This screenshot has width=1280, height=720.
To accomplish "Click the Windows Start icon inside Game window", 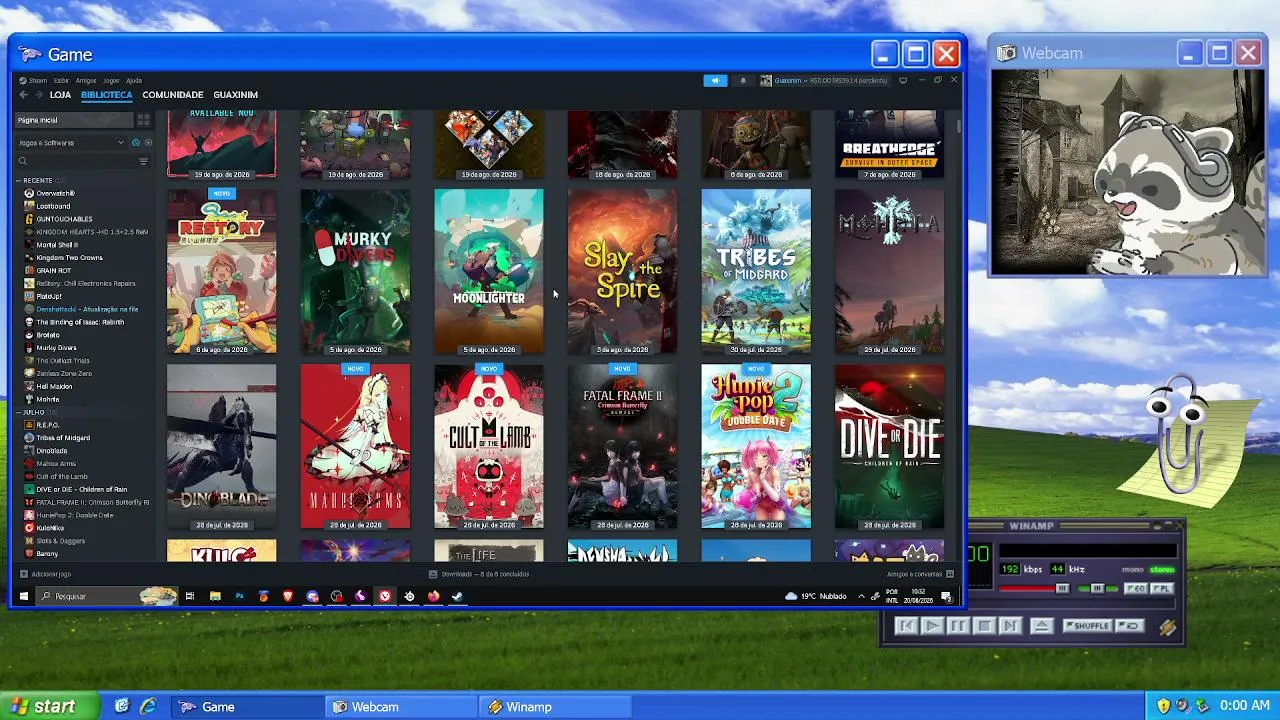I will (x=24, y=596).
